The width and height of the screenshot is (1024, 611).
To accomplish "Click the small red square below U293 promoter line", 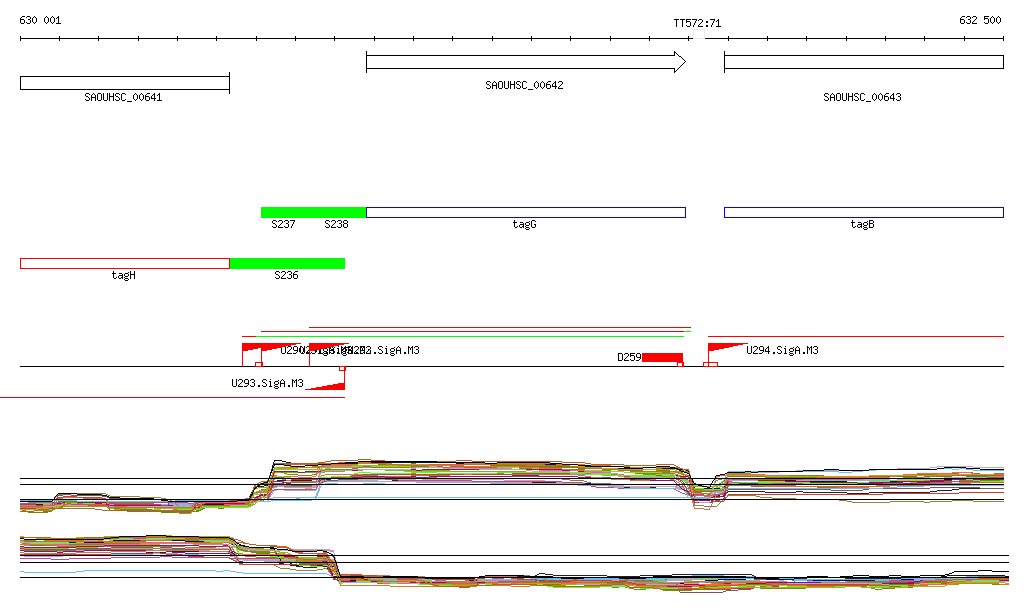I will 343,369.
